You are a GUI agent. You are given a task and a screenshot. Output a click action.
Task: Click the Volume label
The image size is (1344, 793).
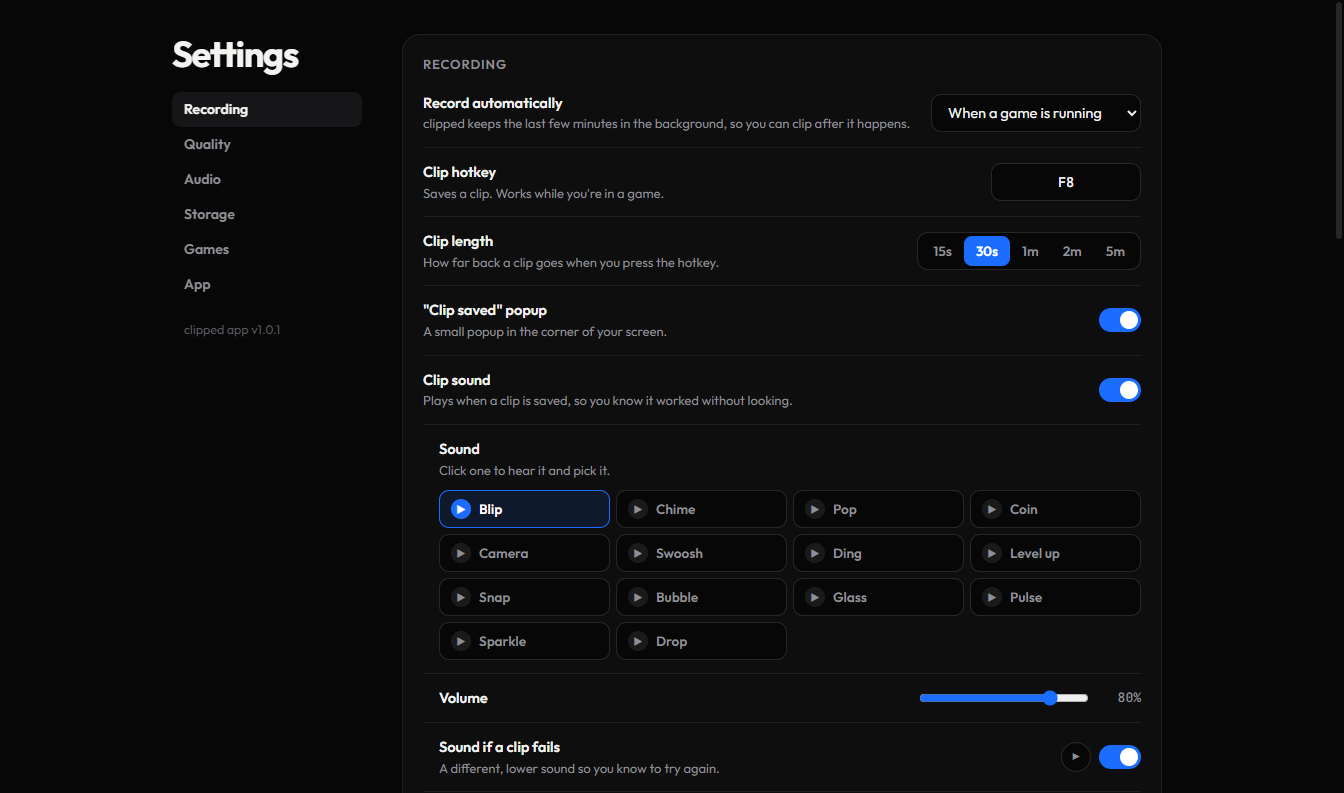(463, 698)
